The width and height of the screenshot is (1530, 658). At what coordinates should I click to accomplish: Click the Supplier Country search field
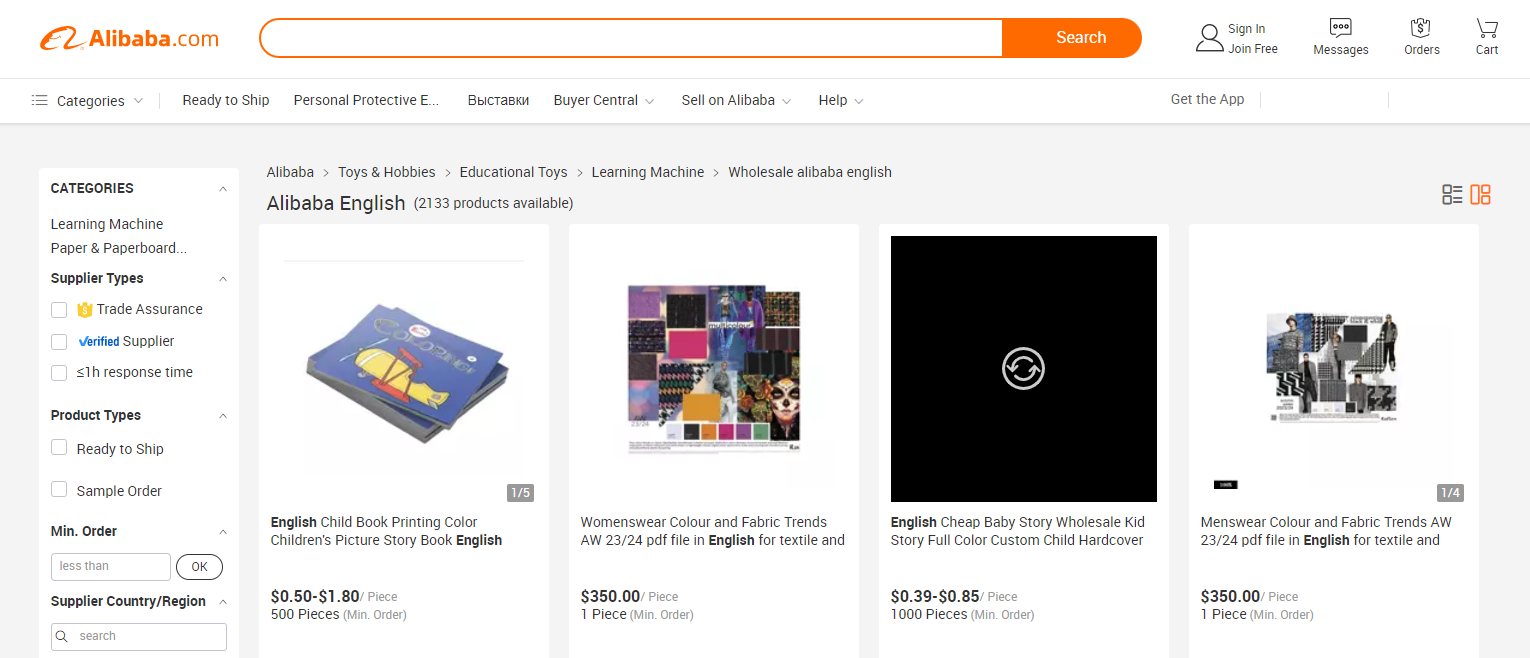tap(148, 636)
